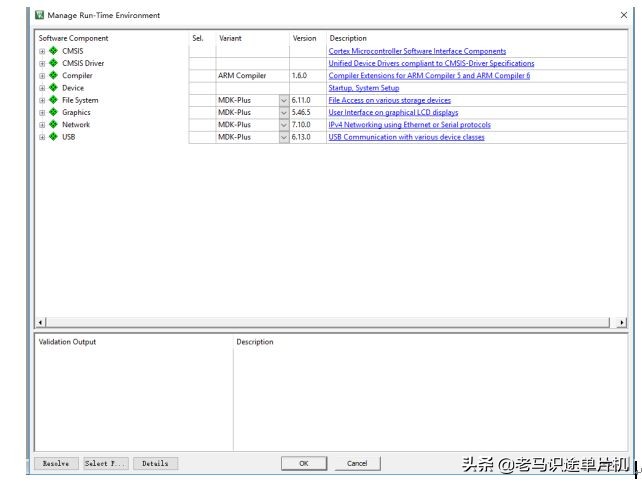Click the Variant column header

point(230,38)
